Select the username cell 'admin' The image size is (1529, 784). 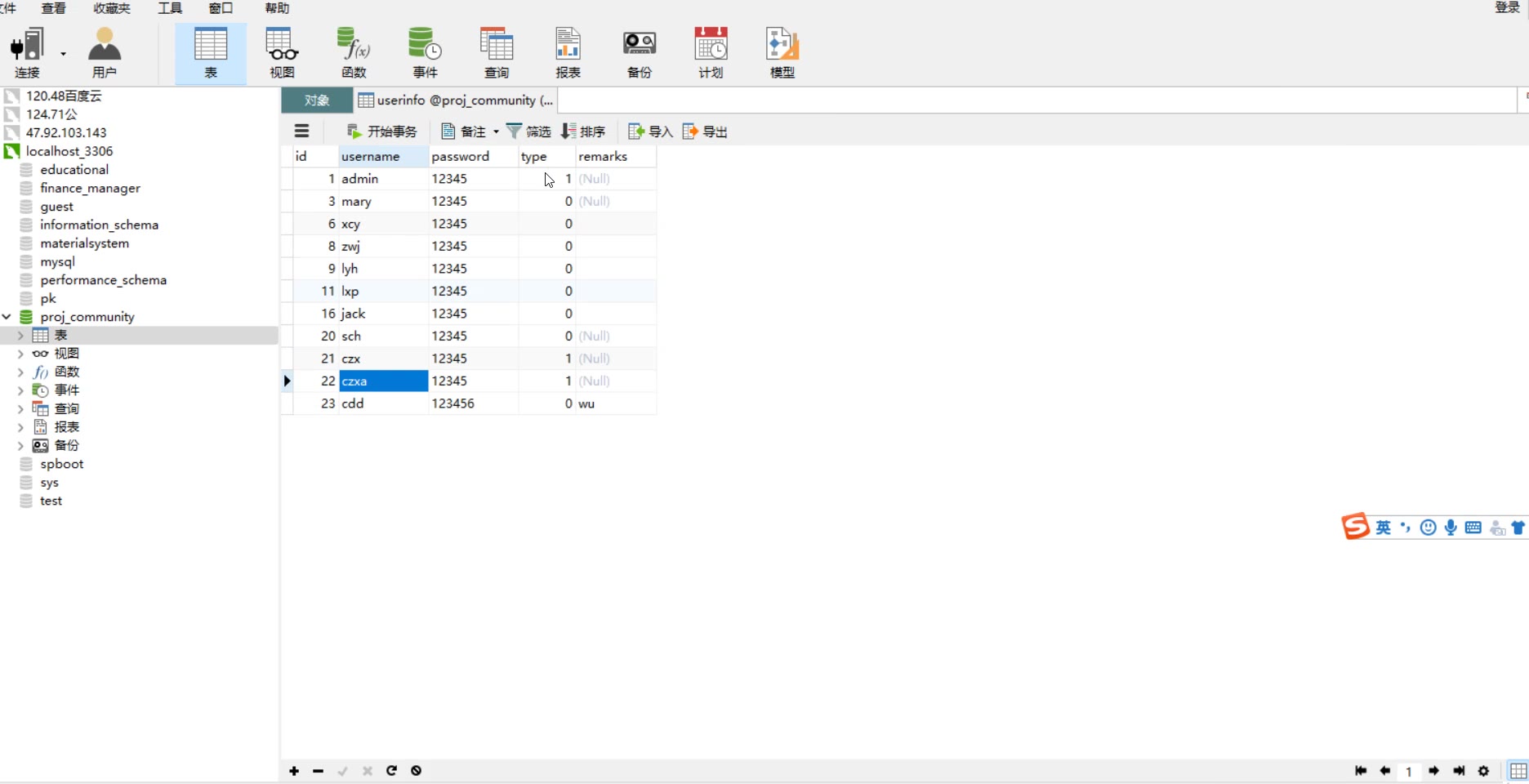click(x=384, y=179)
